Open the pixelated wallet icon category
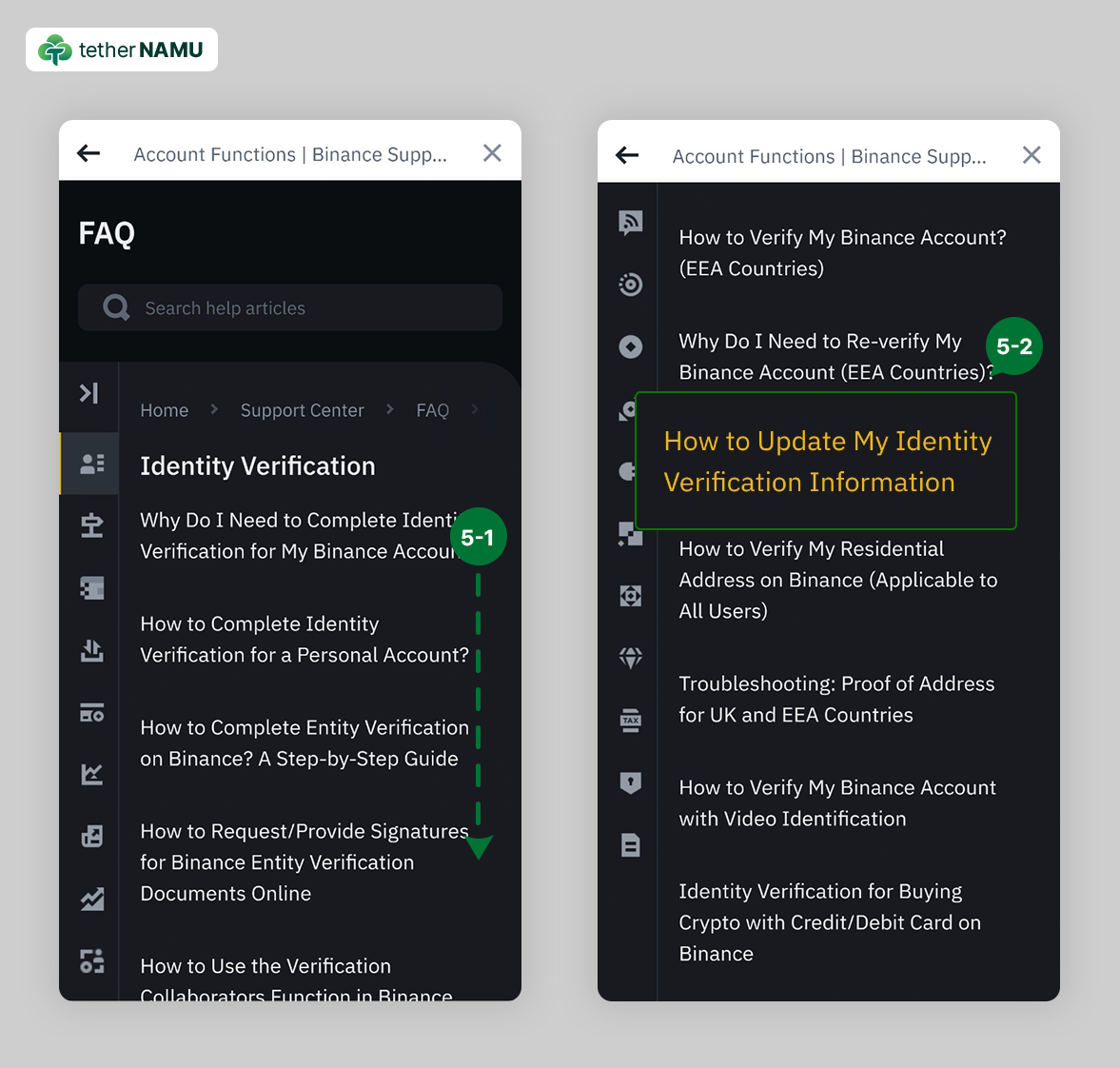Image resolution: width=1120 pixels, height=1068 pixels. coord(91,588)
